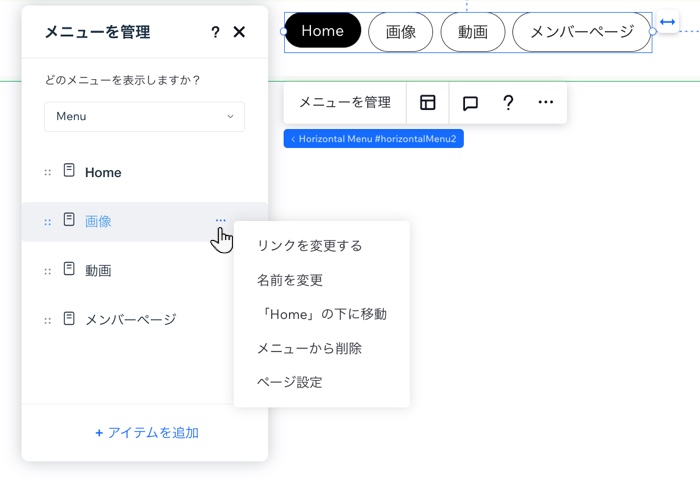Select 「Home」の下に移動 option
Screen dimensions: 700x480
321,314
